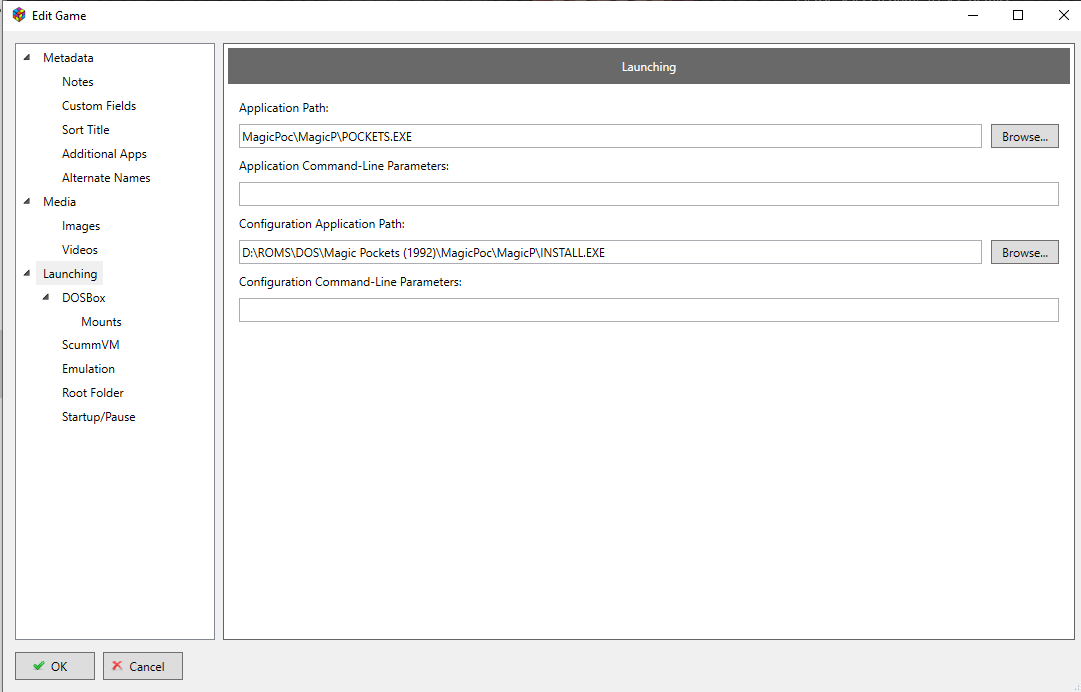The width and height of the screenshot is (1081, 692).
Task: Click the 'Application Command-Line Parameters:' label
Action: coord(344,166)
